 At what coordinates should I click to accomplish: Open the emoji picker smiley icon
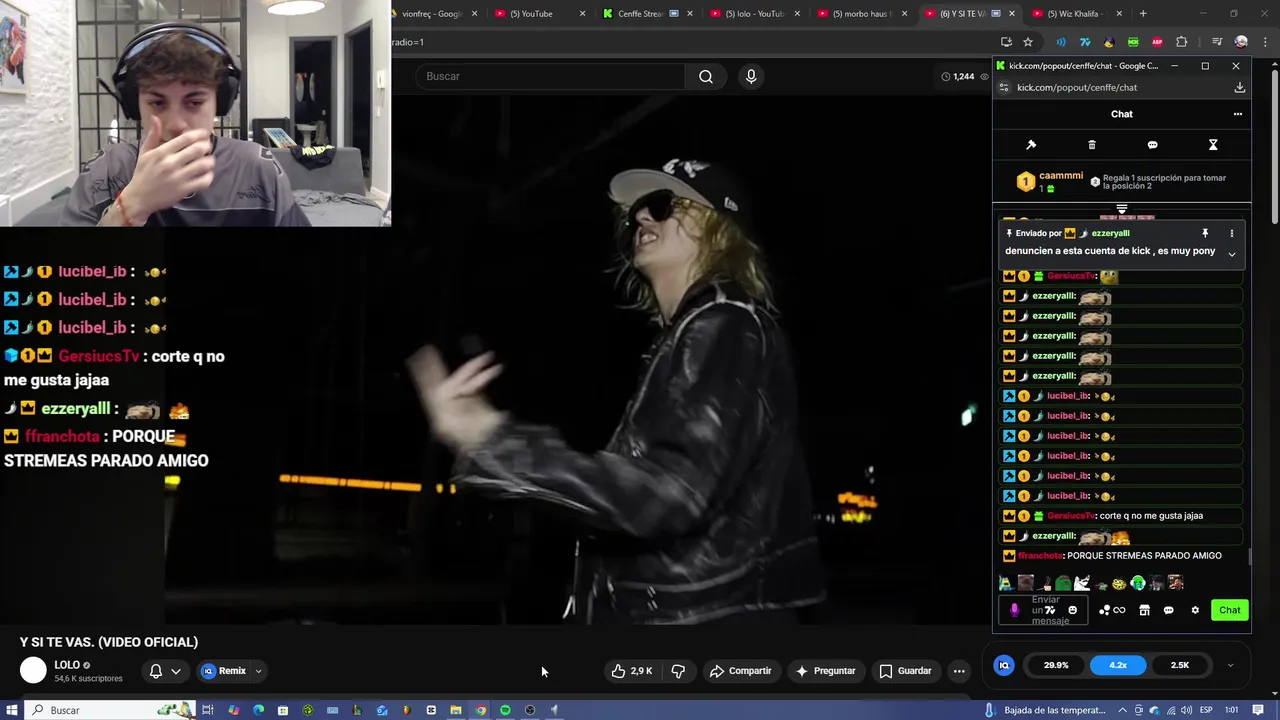coord(1073,610)
